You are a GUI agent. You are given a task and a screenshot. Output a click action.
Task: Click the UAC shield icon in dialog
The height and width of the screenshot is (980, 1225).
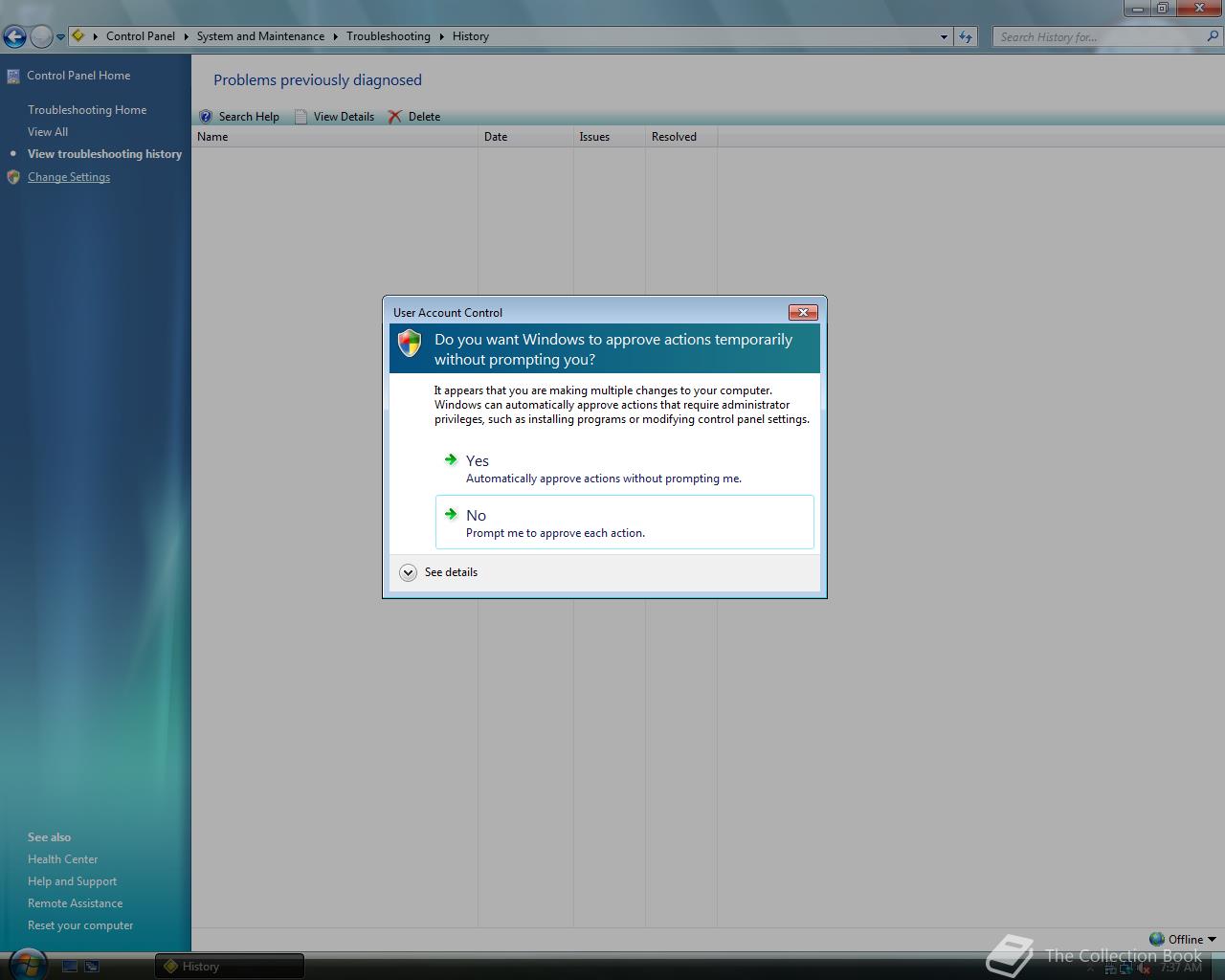point(410,343)
